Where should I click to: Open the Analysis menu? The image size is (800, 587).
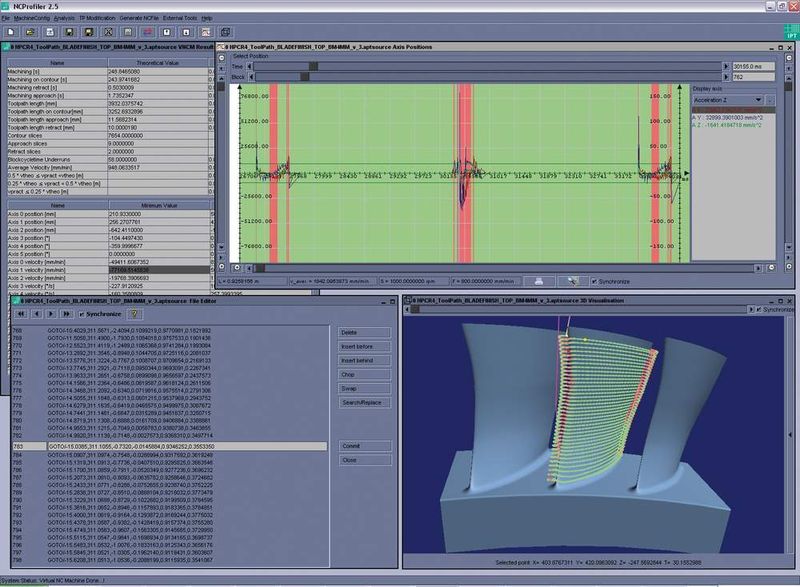[64, 18]
